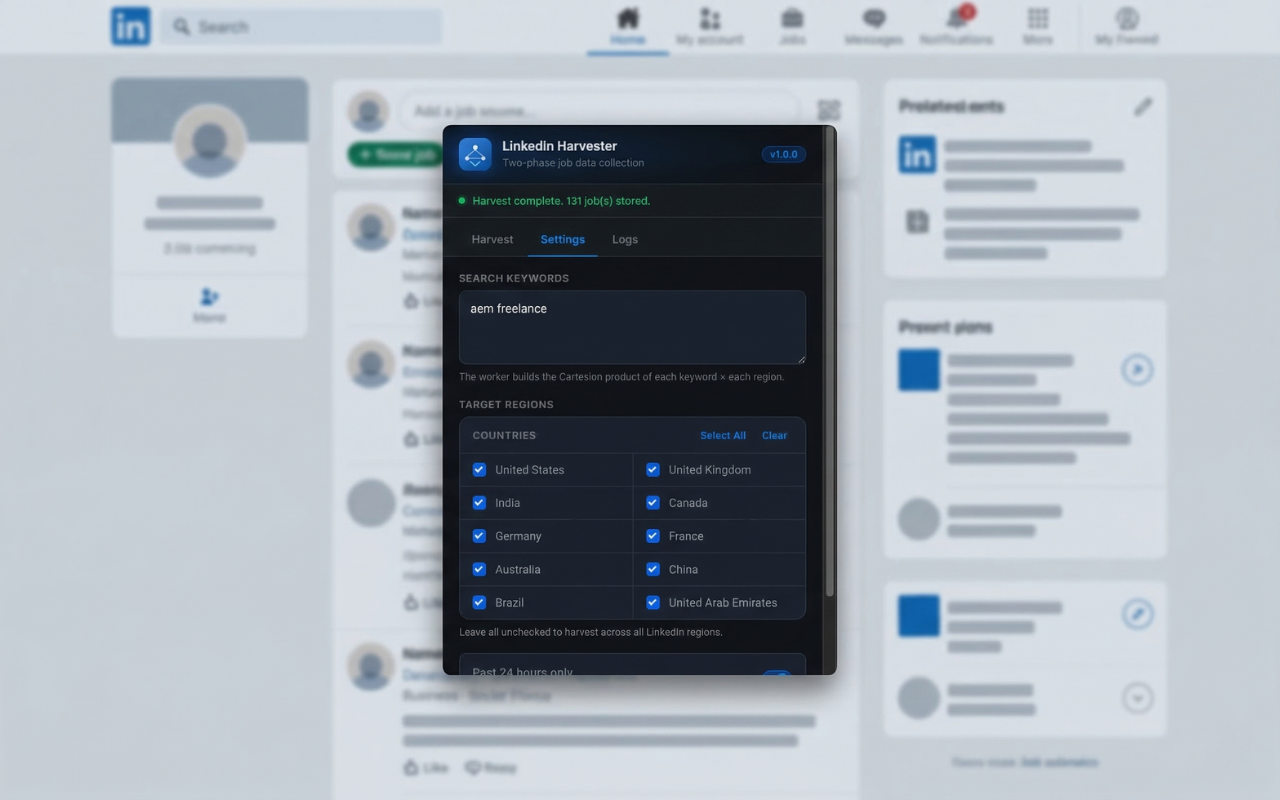This screenshot has height=800, width=1280.
Task: Click the 'LinkedIn Harvester' title text
Action: coord(560,146)
